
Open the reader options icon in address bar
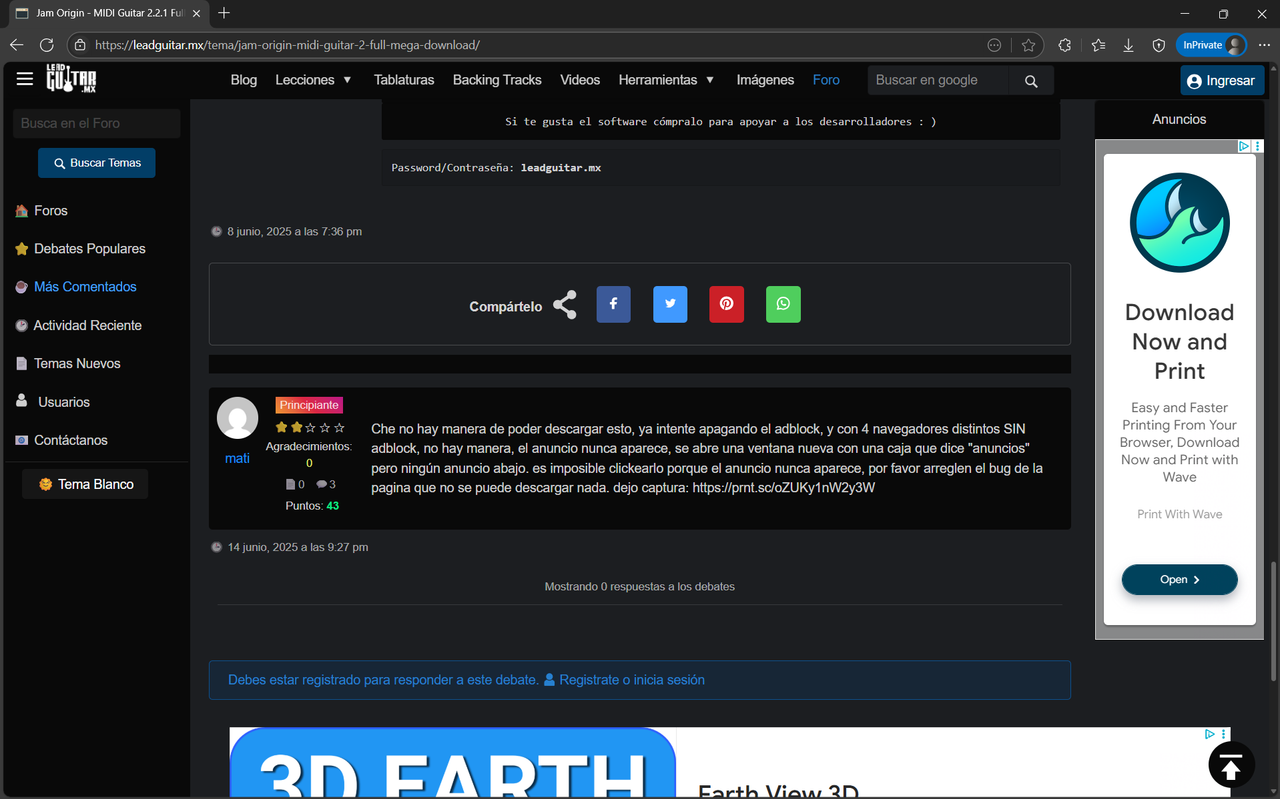coord(994,45)
